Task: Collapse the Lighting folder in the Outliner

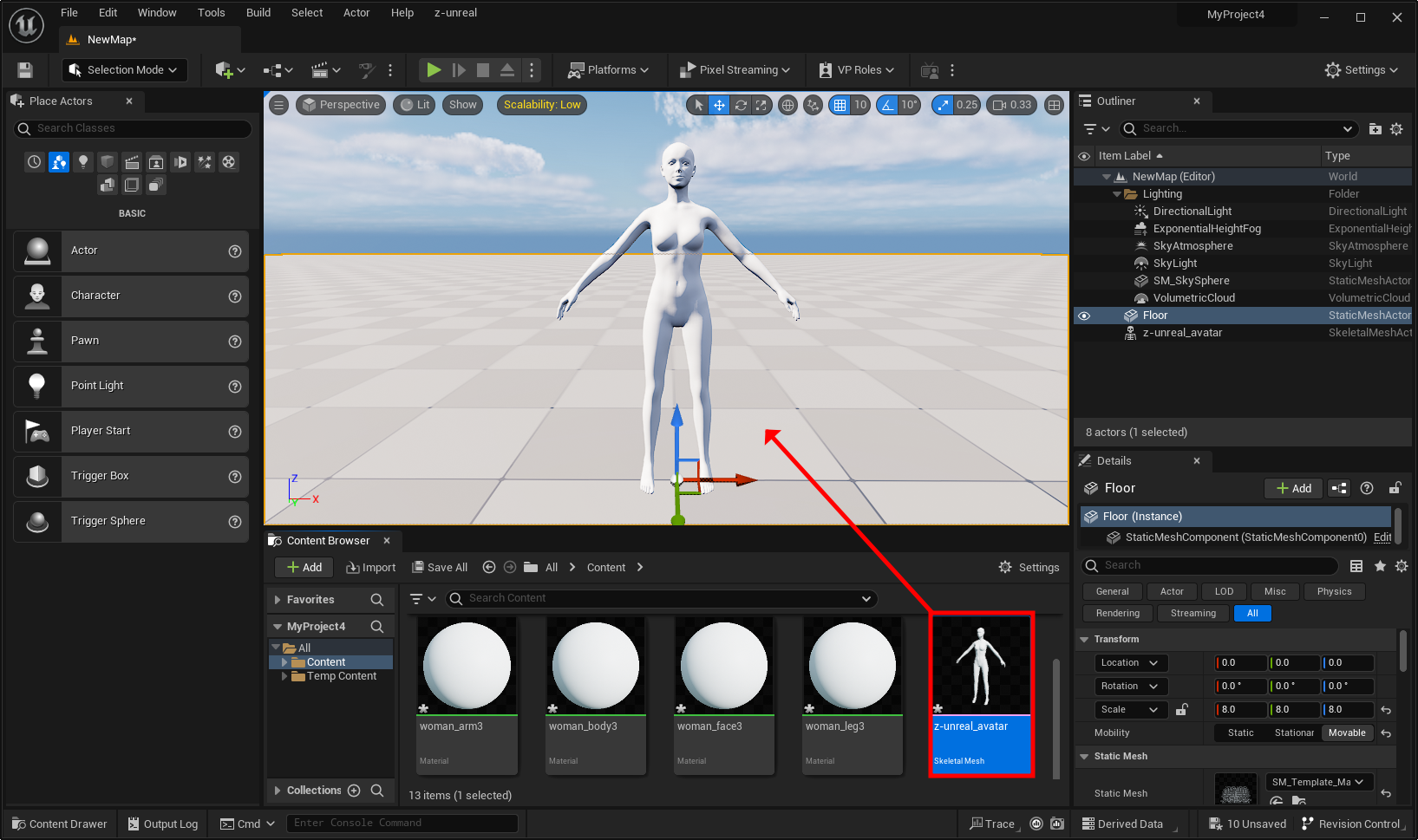Action: click(1117, 194)
